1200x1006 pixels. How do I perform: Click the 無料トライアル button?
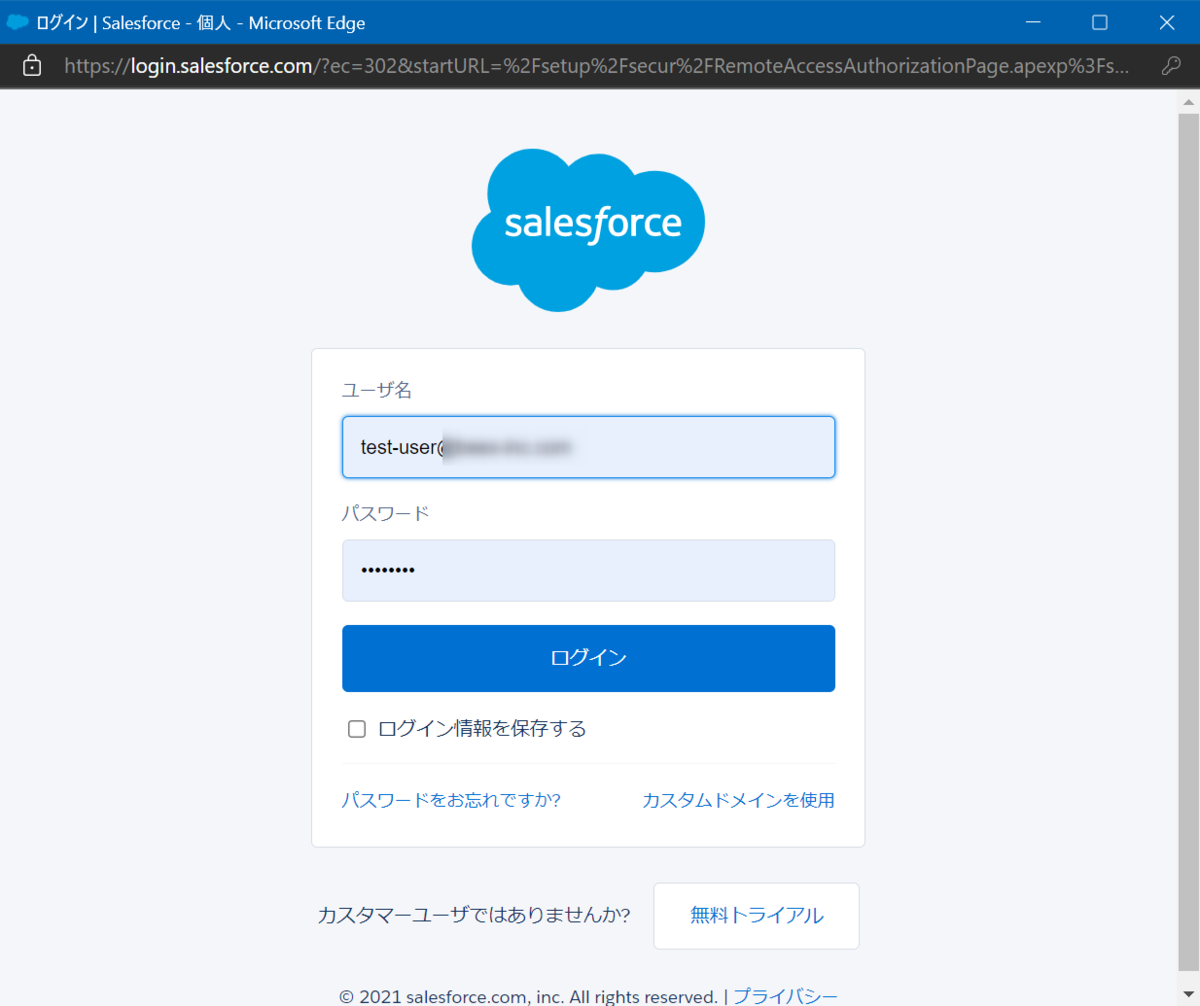tap(756, 915)
